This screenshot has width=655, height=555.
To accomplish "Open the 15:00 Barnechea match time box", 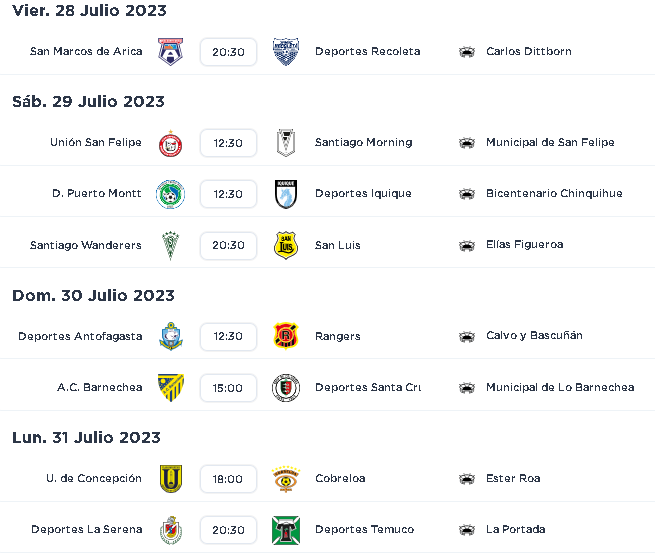I will 228,388.
